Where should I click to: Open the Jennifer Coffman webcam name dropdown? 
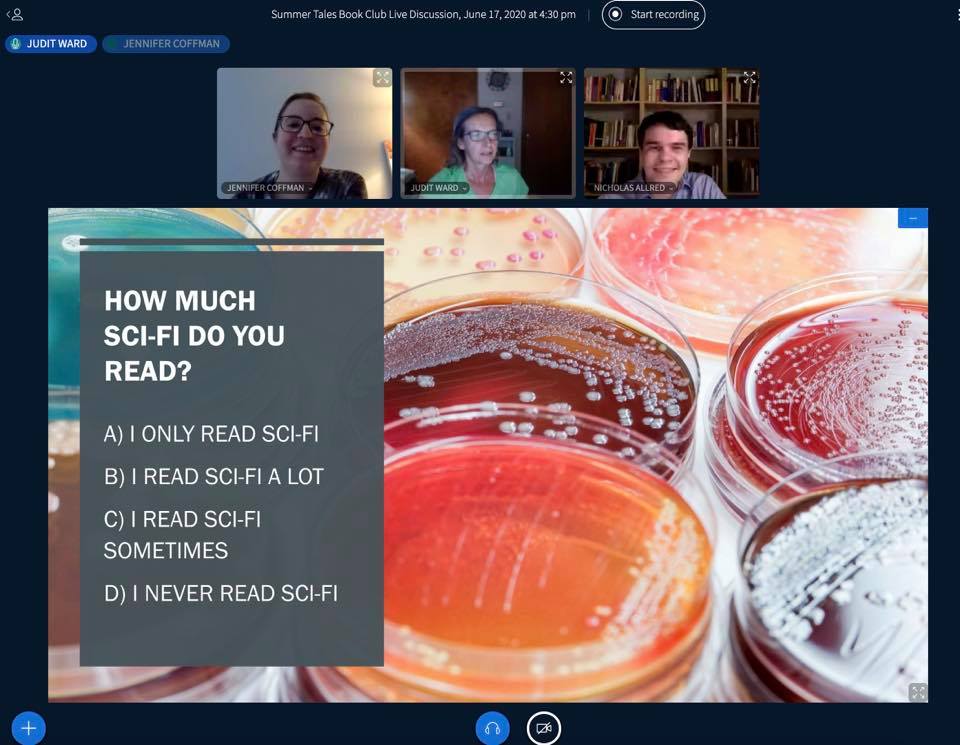click(x=269, y=187)
